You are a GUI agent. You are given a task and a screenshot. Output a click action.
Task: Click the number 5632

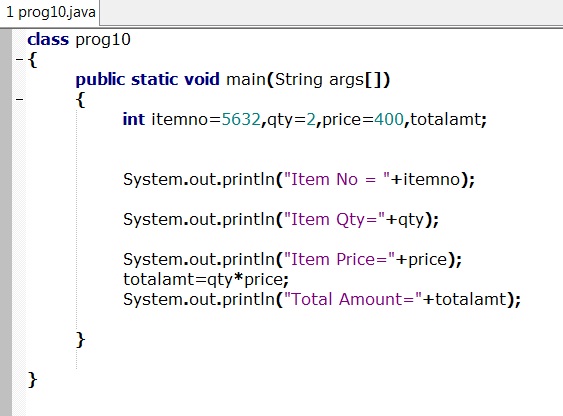tap(241, 119)
